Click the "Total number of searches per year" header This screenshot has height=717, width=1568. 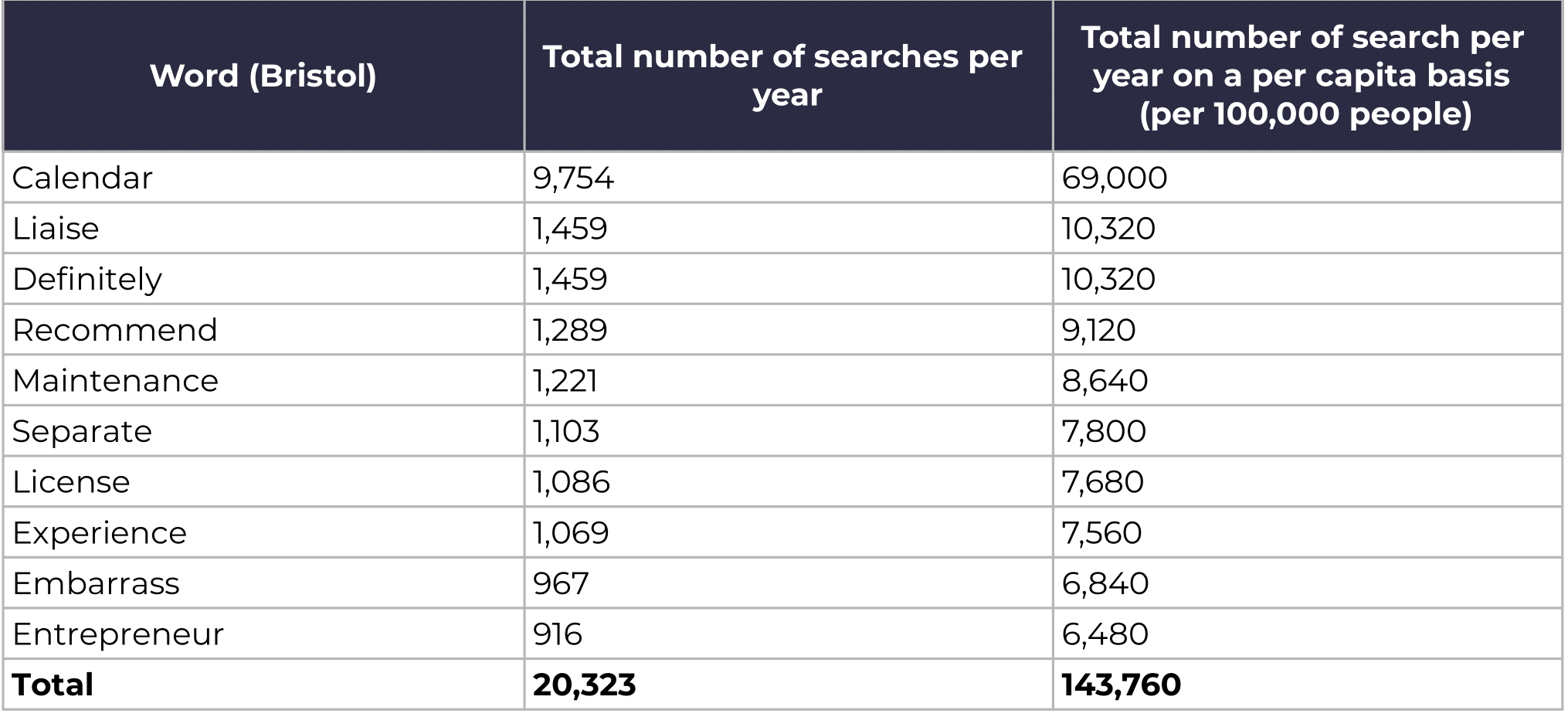786,76
